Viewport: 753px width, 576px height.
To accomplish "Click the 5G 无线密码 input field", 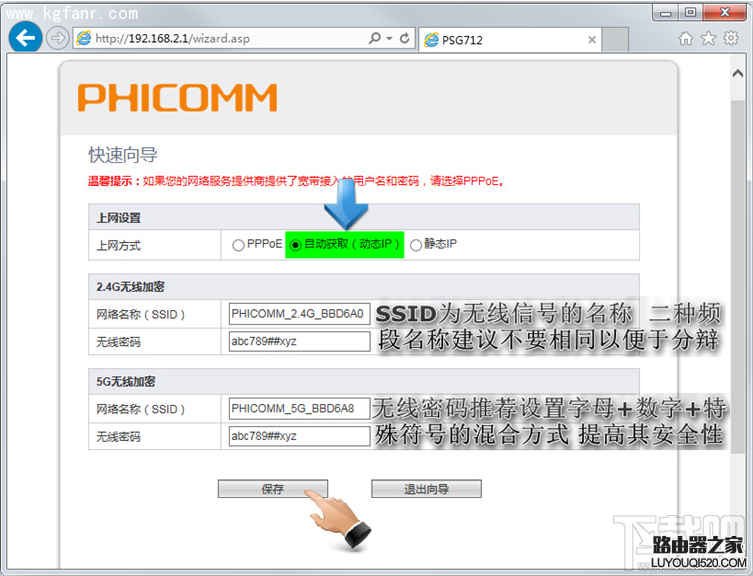I will click(299, 436).
